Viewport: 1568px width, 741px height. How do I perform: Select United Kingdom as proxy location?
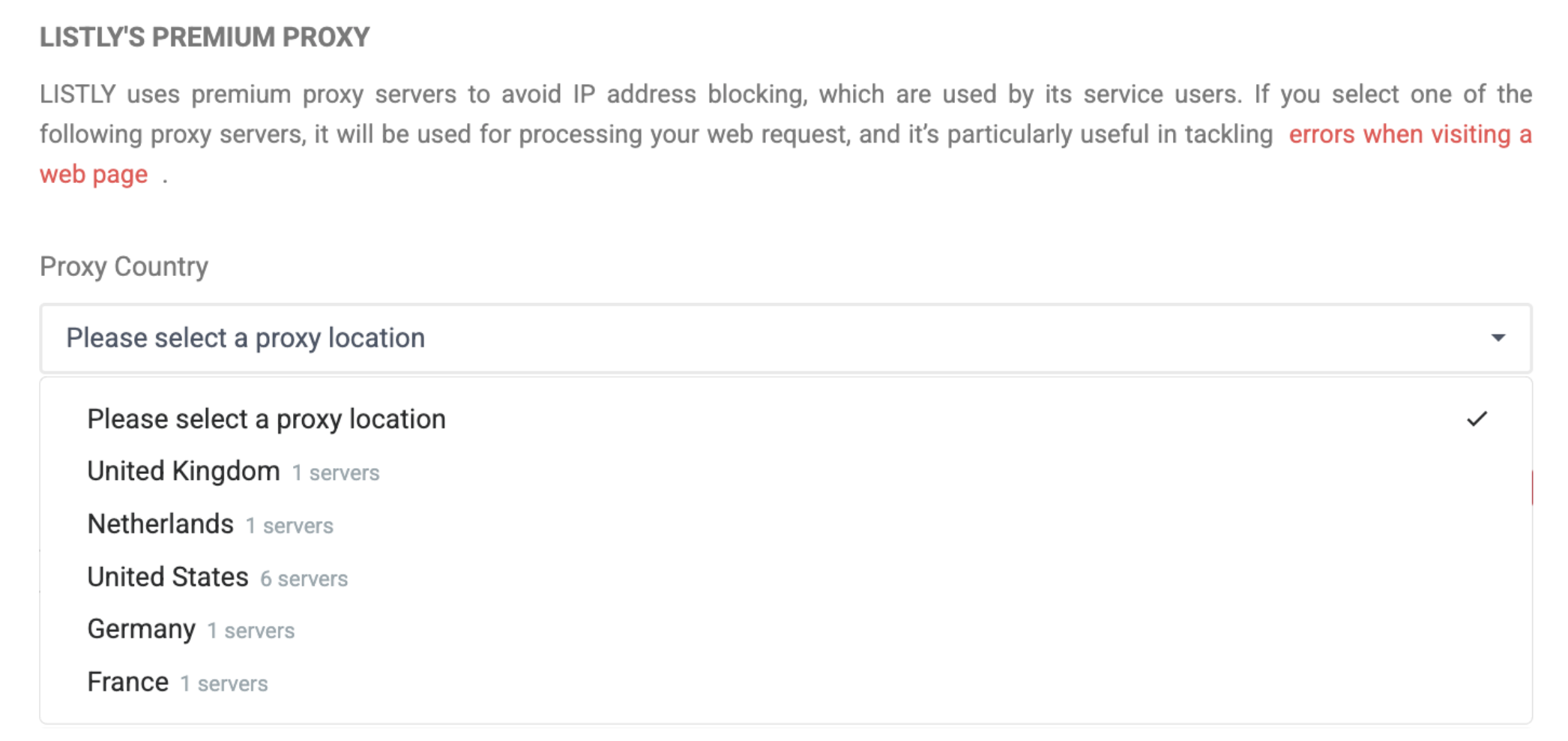(184, 472)
